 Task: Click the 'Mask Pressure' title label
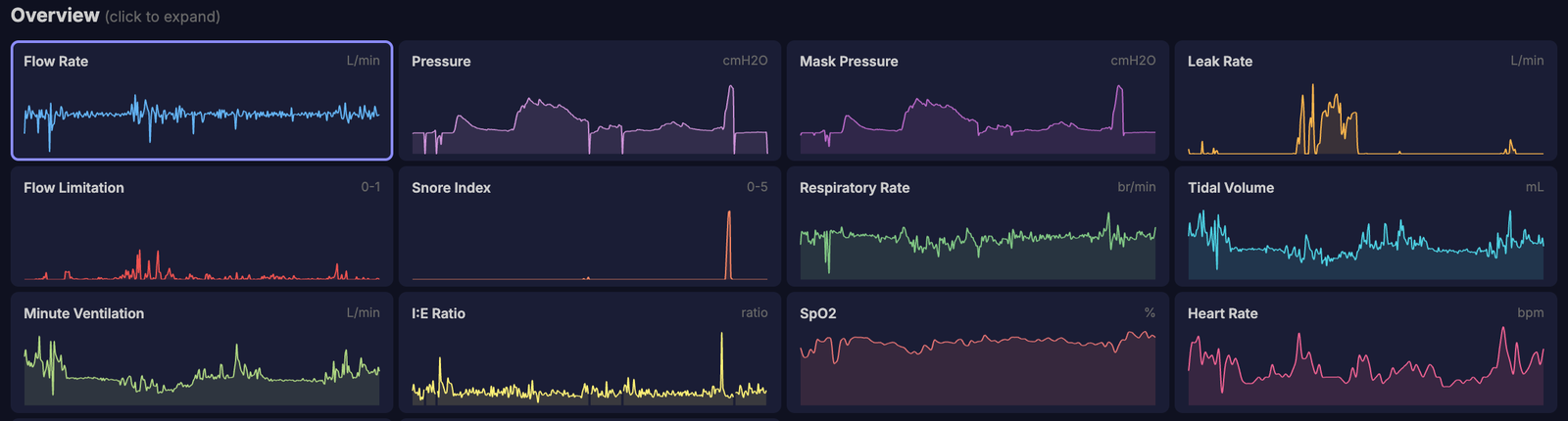coord(849,61)
